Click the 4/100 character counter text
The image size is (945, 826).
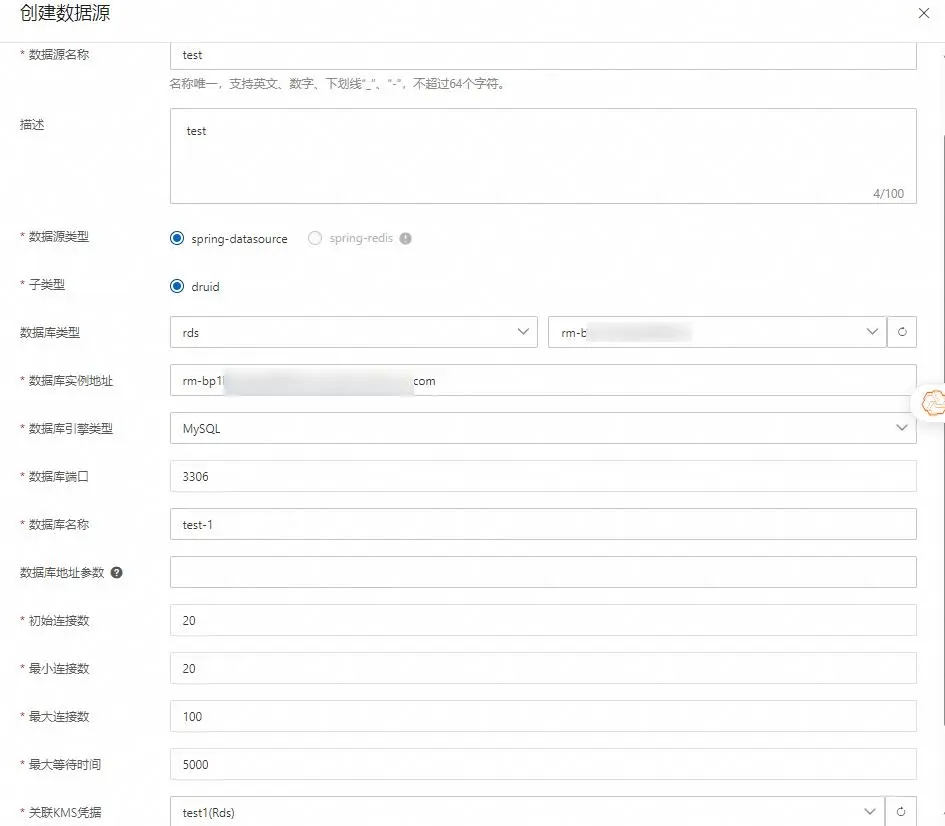point(888,193)
